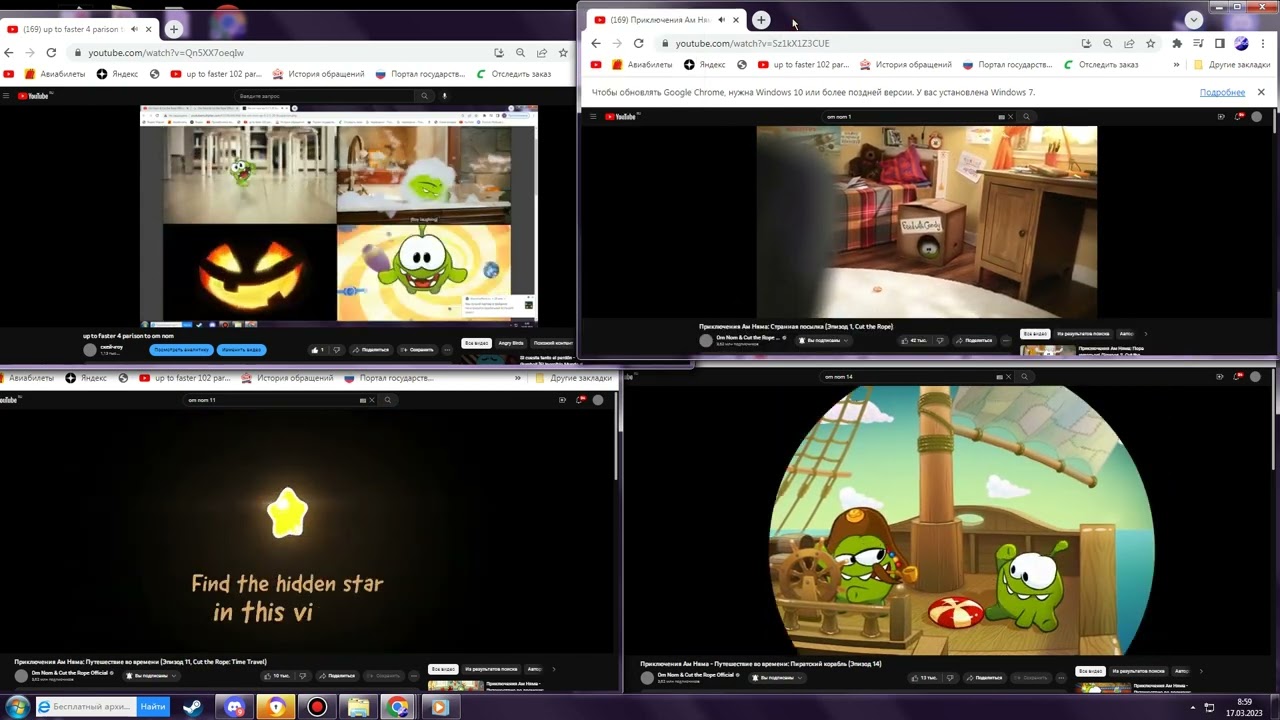Mute the 'up to faster 4 parison' tab audio
The width and height of the screenshot is (1280, 720).
(134, 29)
